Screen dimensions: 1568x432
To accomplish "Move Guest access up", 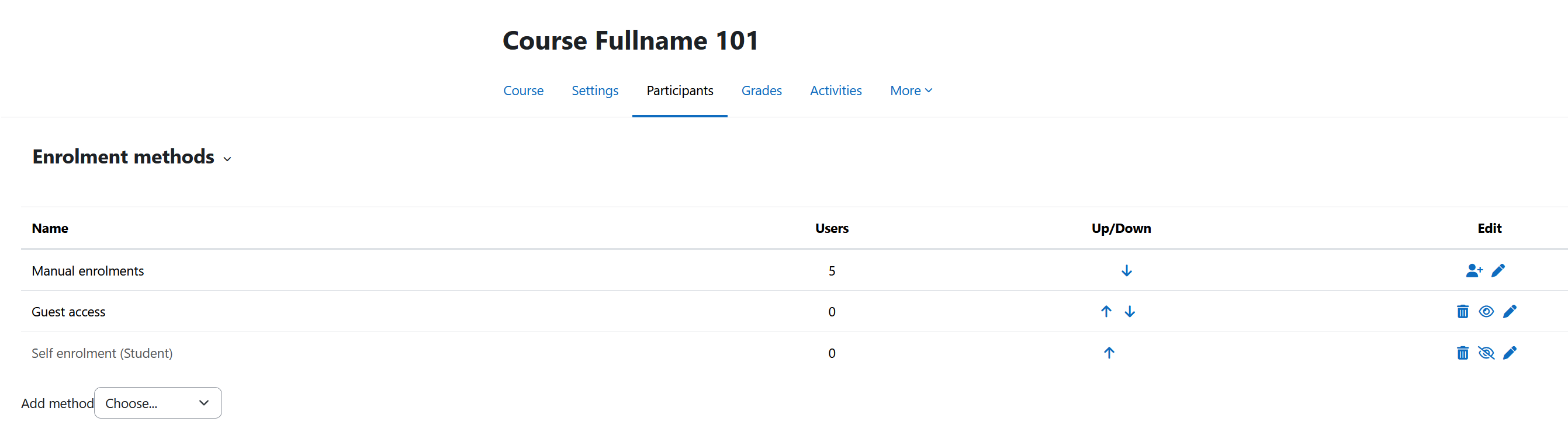I will pos(1106,312).
